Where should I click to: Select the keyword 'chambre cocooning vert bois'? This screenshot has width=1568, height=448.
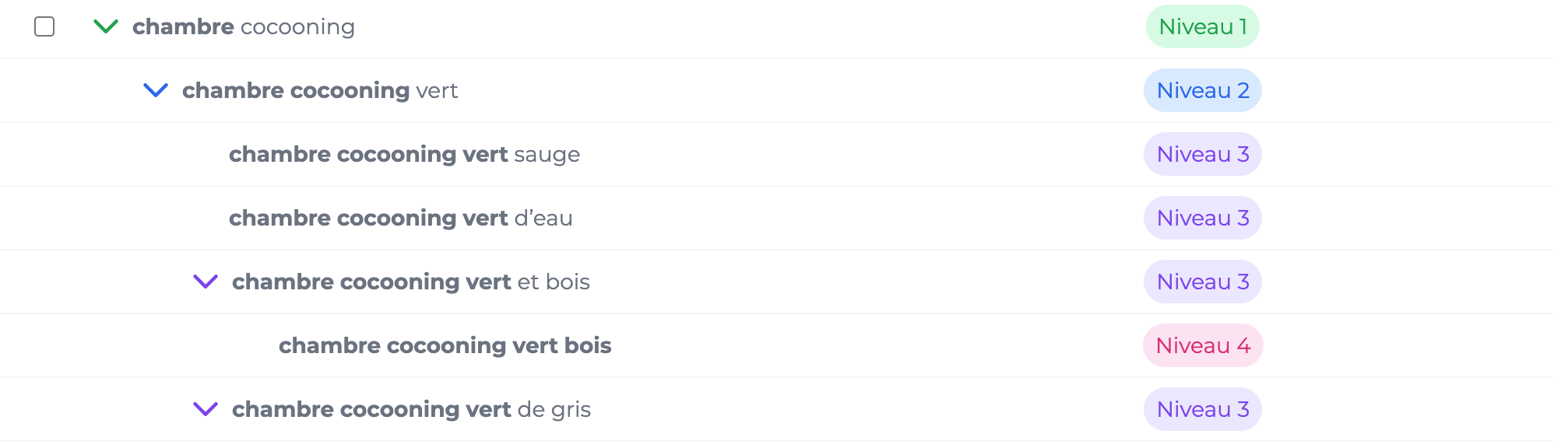(445, 345)
